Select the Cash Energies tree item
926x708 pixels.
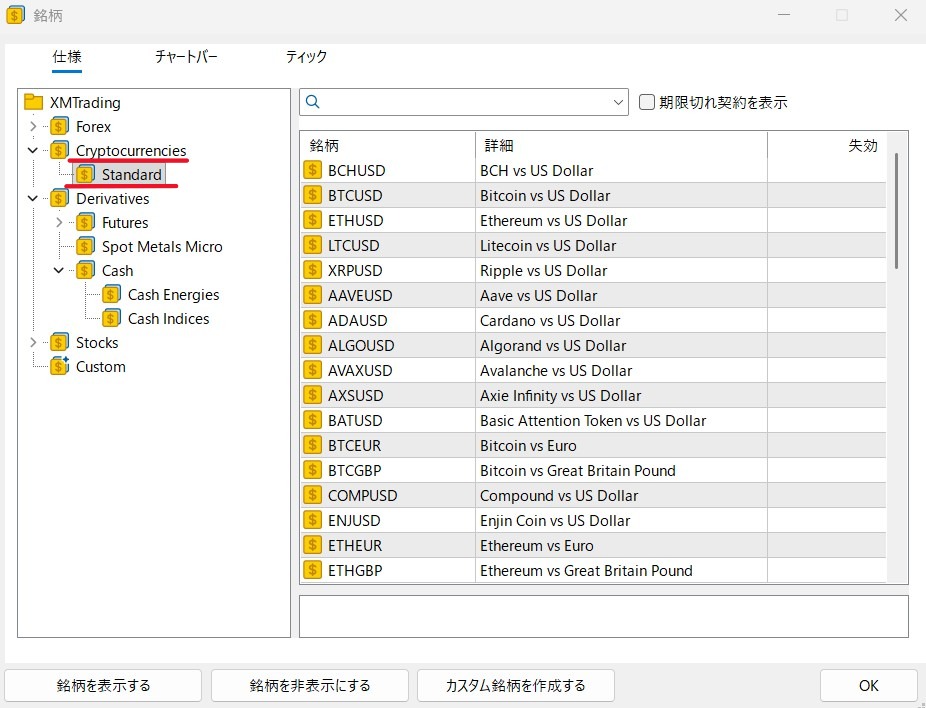(x=173, y=295)
